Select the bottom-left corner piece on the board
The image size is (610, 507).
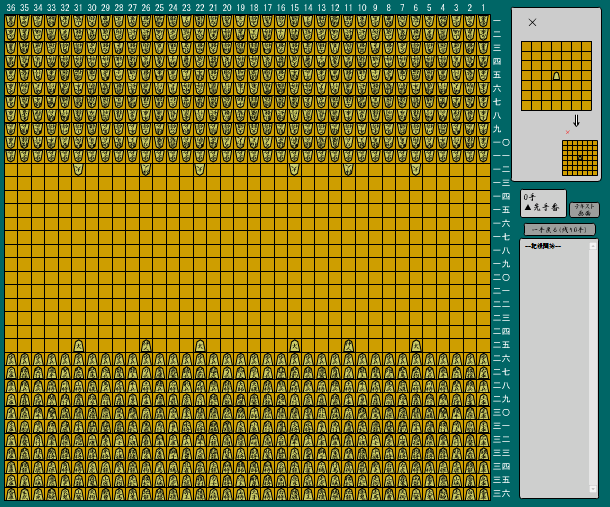[11, 493]
